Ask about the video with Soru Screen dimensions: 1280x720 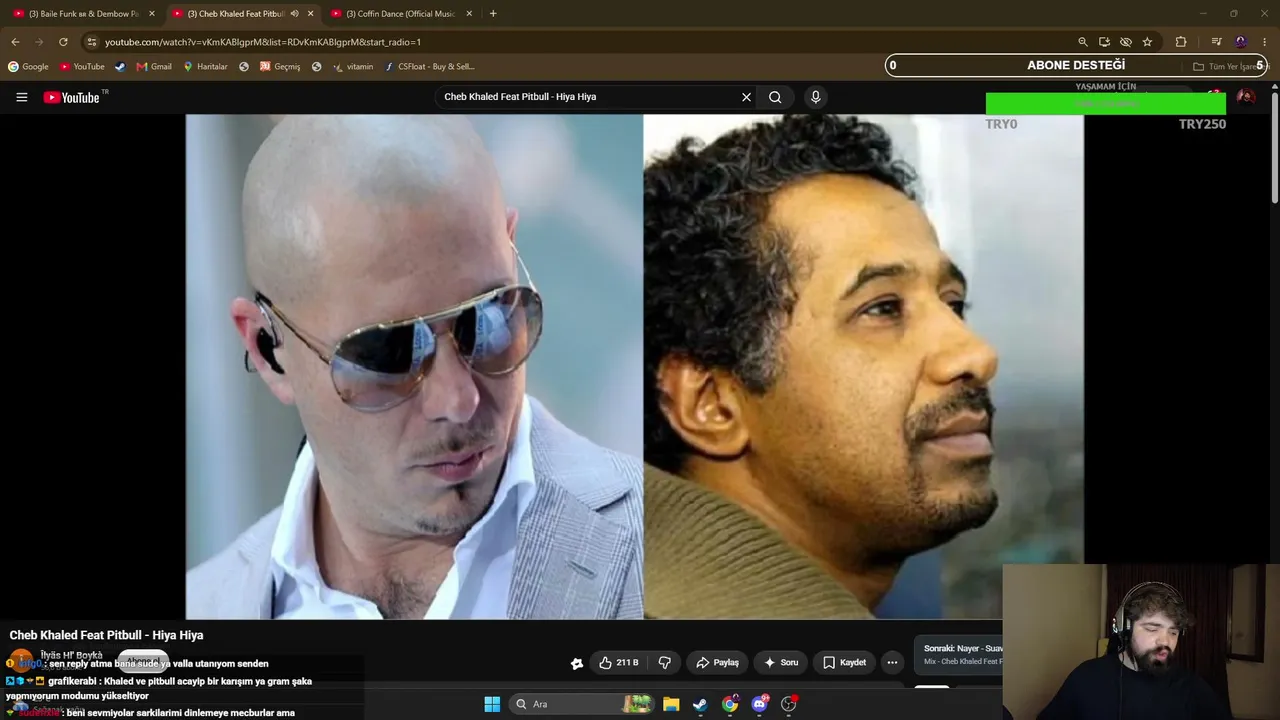781,662
